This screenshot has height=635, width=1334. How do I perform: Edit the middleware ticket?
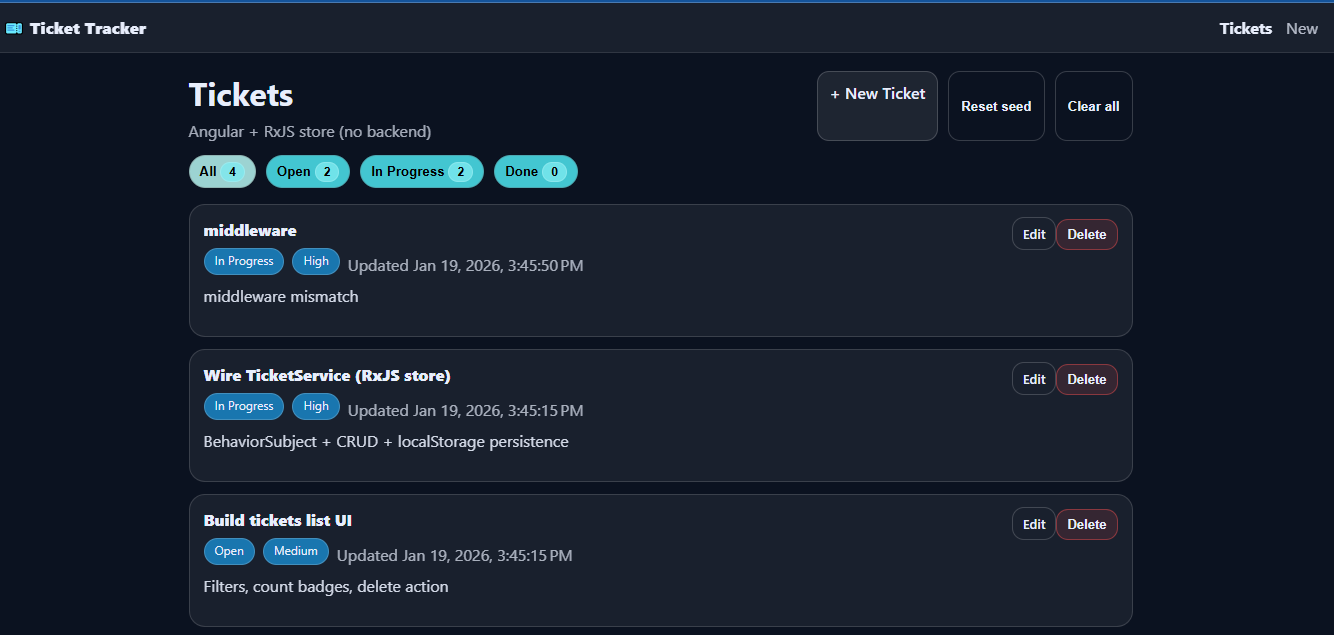(1033, 233)
